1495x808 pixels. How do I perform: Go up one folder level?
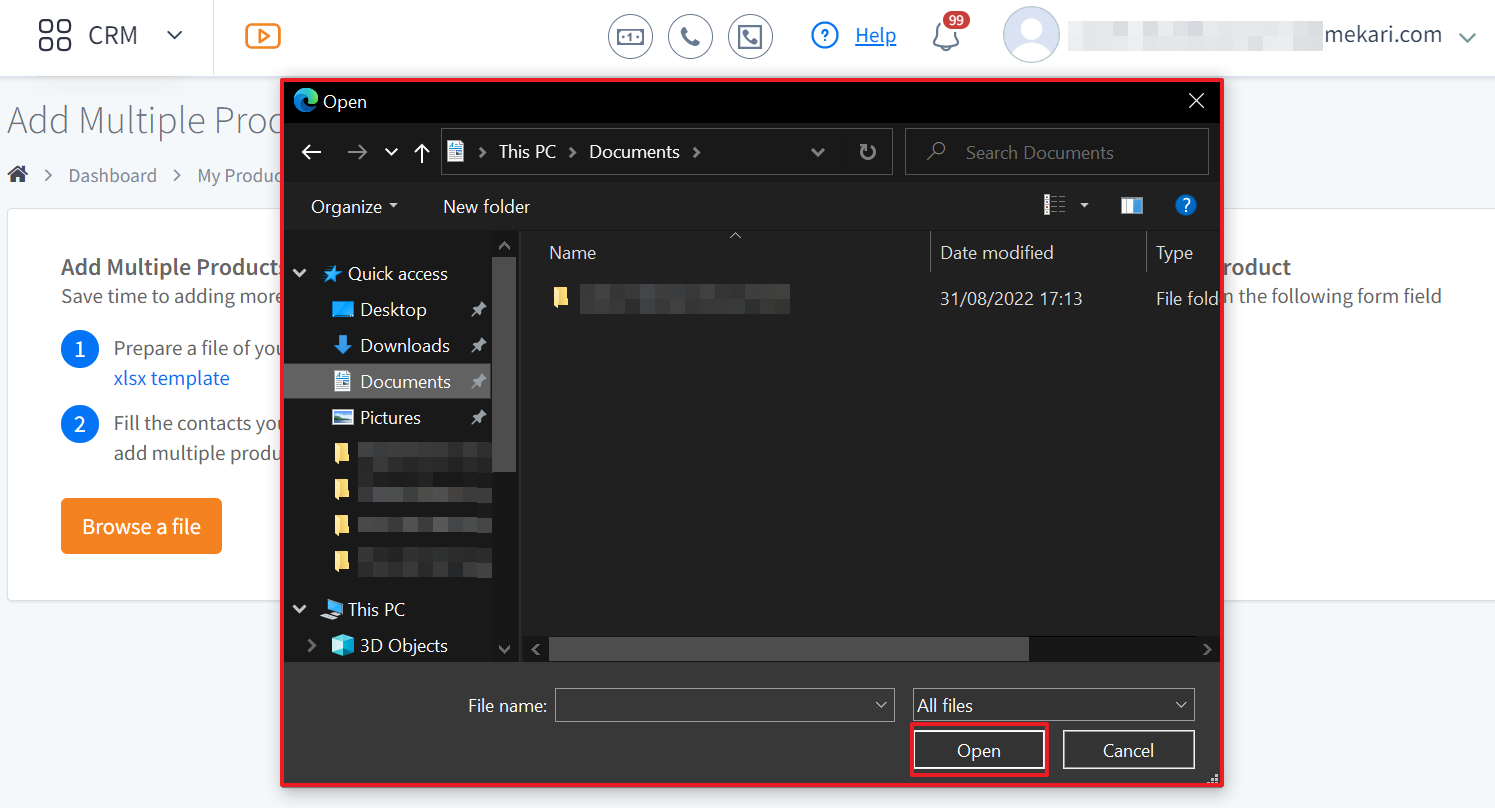point(422,152)
